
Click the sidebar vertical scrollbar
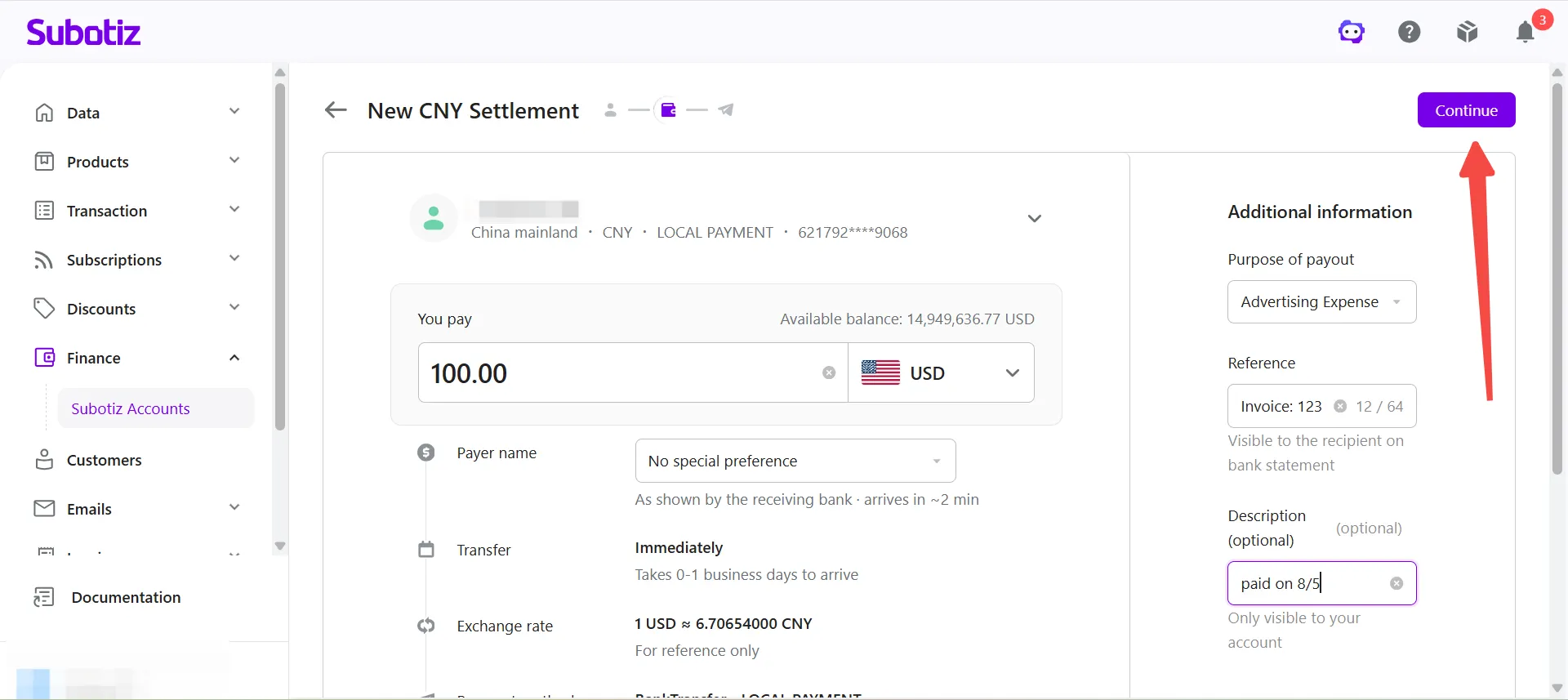click(280, 255)
